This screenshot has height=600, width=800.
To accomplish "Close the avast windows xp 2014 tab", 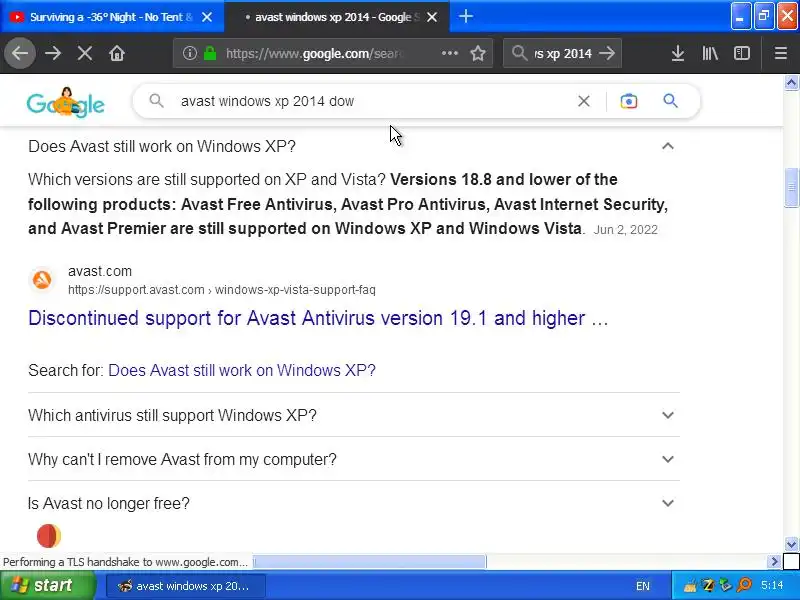I will [432, 17].
